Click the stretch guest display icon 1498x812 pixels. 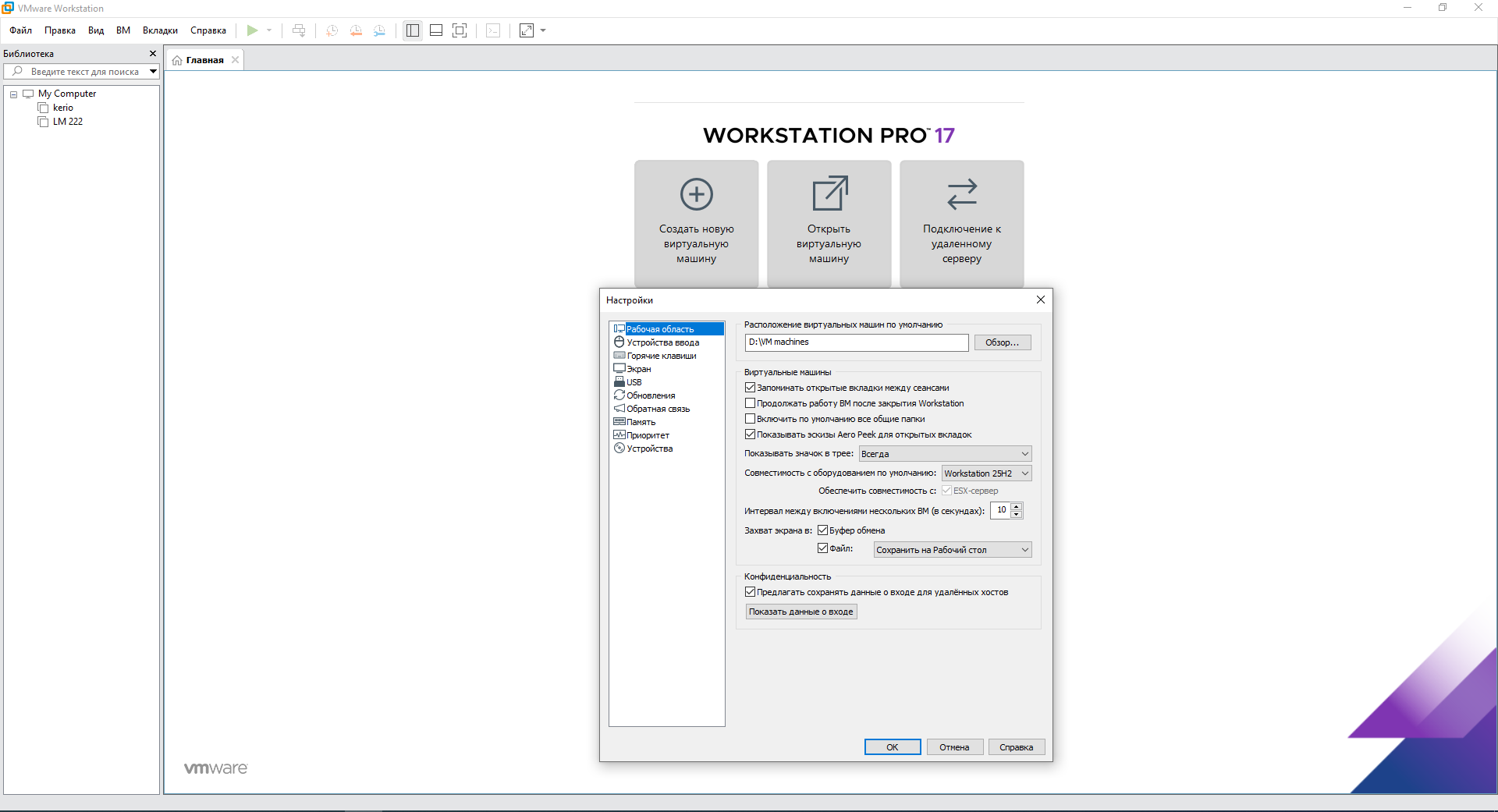[527, 30]
